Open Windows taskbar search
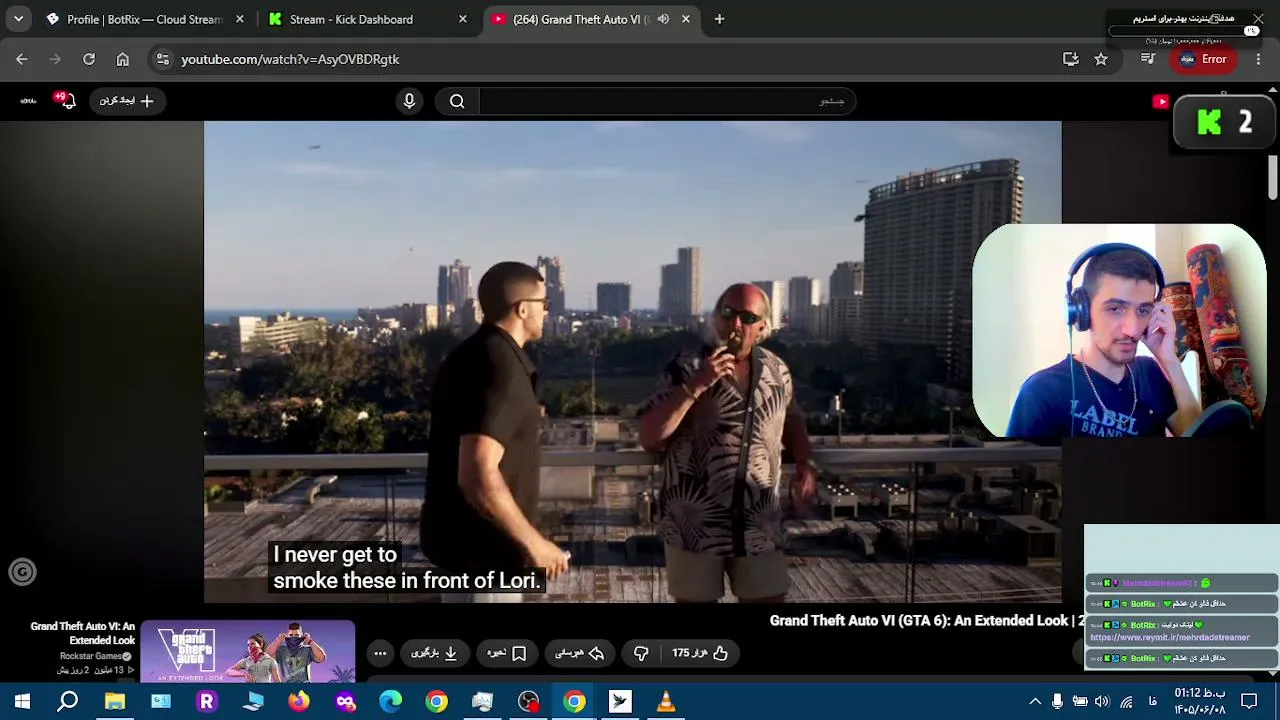 (x=68, y=702)
